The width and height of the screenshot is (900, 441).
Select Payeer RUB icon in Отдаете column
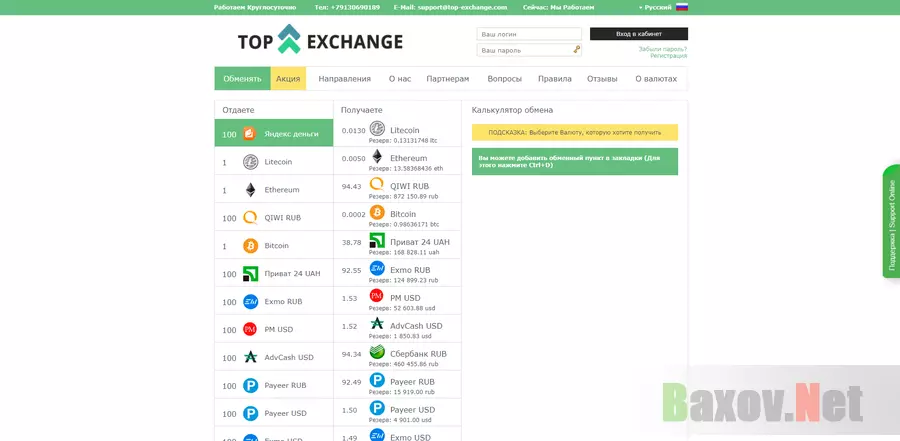[250, 385]
